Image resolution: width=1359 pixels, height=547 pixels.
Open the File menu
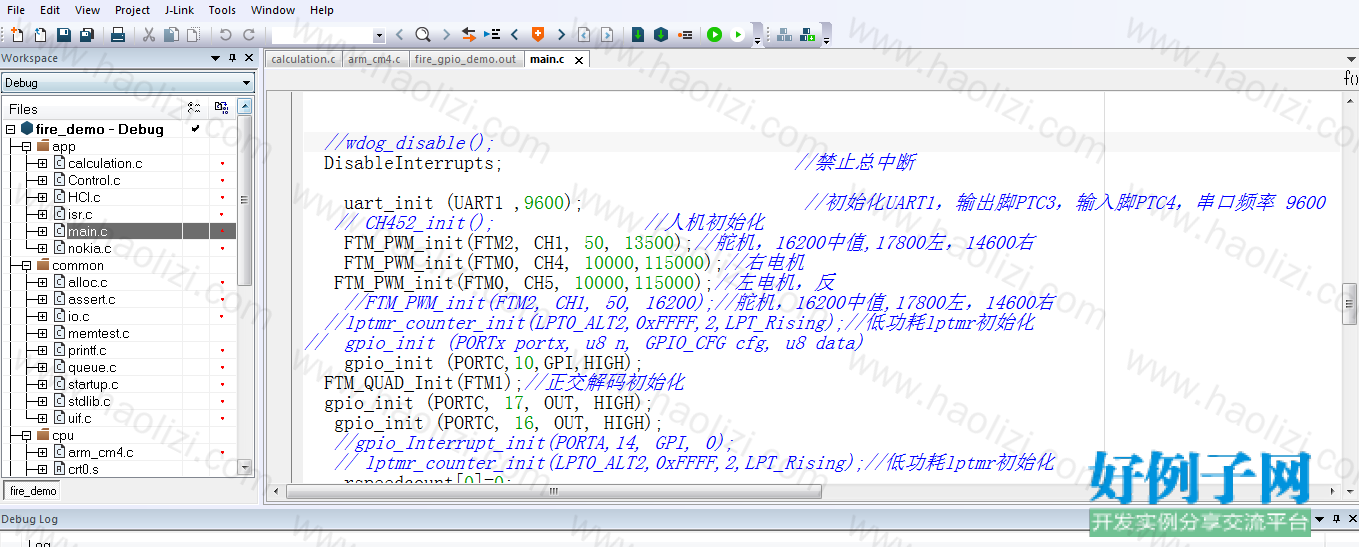pyautogui.click(x=16, y=10)
